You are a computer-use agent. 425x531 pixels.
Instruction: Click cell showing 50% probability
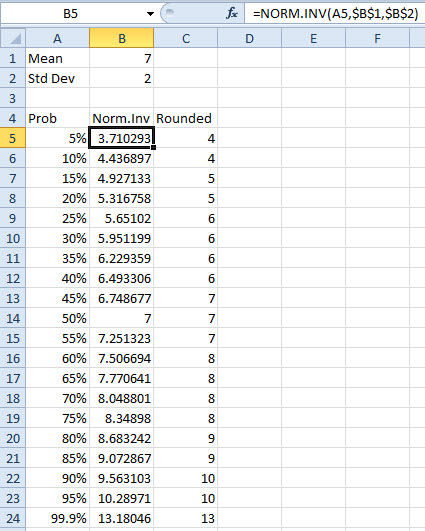tap(58, 318)
